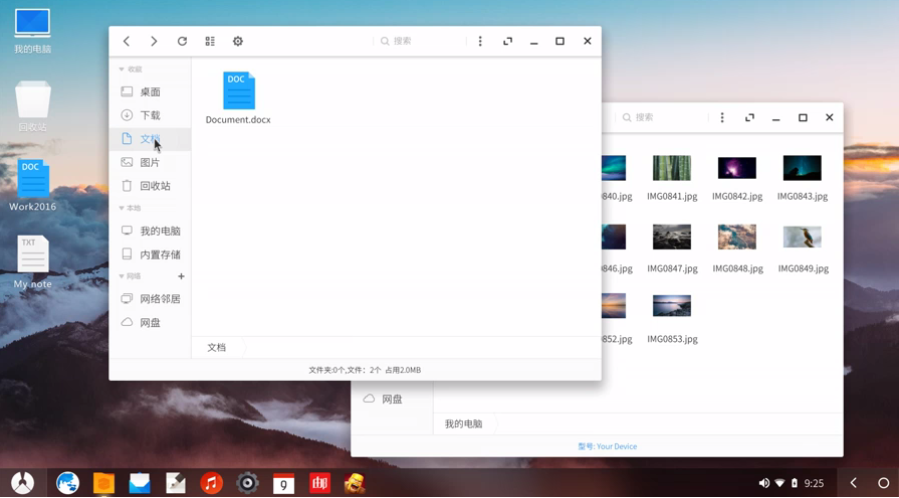Launch the web browser from the taskbar
This screenshot has height=498, width=899.
click(68, 483)
